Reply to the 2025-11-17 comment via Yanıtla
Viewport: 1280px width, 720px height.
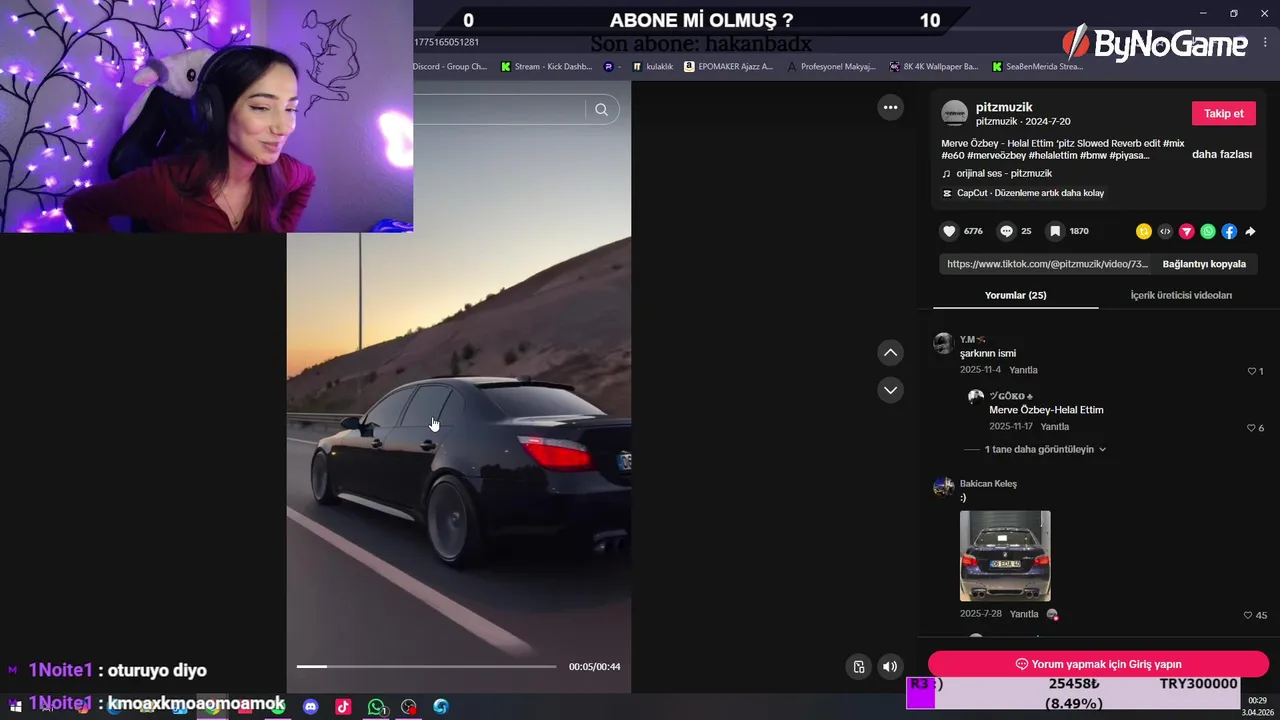pyautogui.click(x=1054, y=427)
